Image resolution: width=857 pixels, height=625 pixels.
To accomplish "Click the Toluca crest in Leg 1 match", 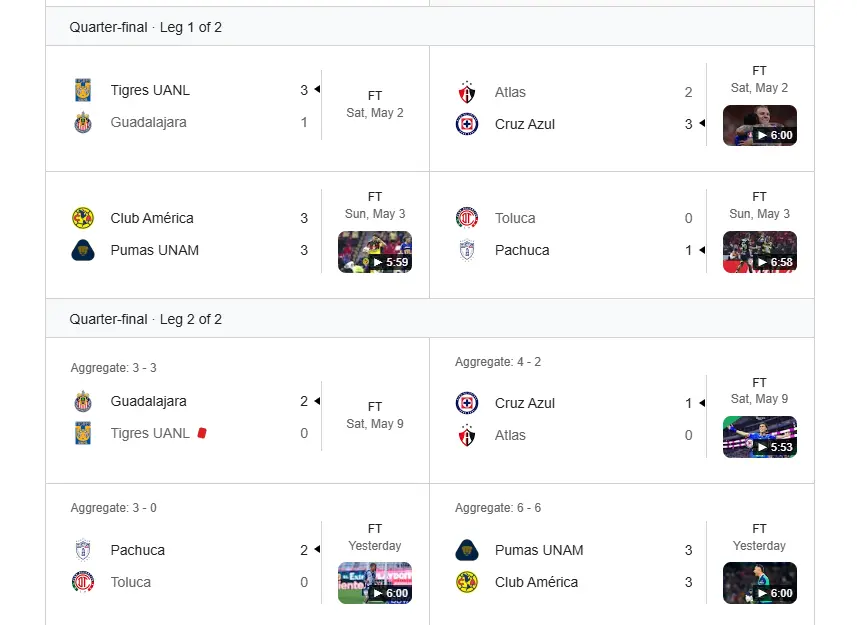I will tap(467, 218).
